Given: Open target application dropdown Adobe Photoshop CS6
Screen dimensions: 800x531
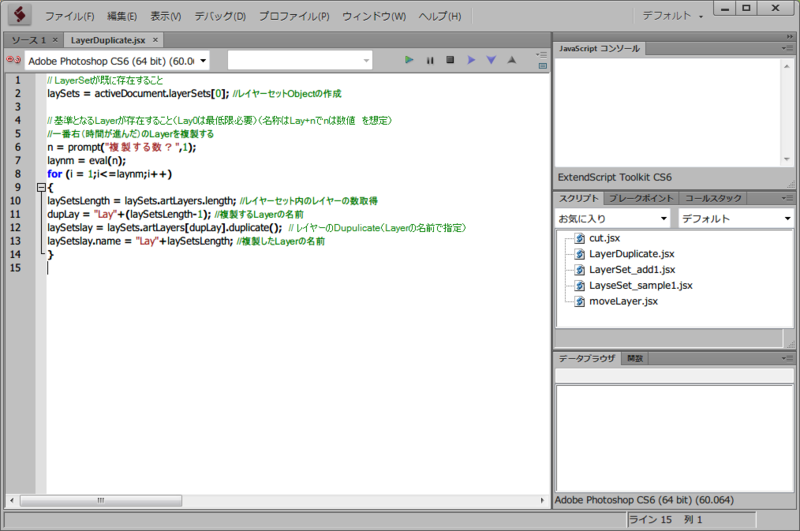Looking at the screenshot, I should click(x=117, y=61).
